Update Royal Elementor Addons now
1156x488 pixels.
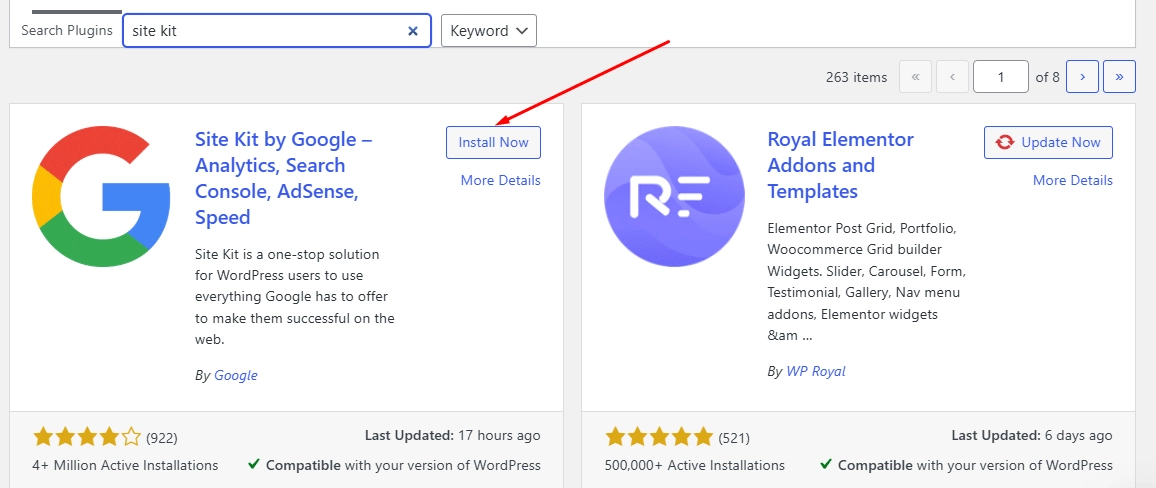click(x=1048, y=142)
